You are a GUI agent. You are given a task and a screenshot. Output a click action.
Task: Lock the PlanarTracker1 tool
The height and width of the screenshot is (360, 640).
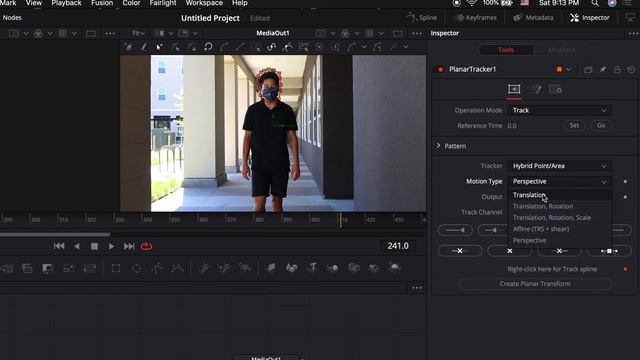click(x=617, y=70)
